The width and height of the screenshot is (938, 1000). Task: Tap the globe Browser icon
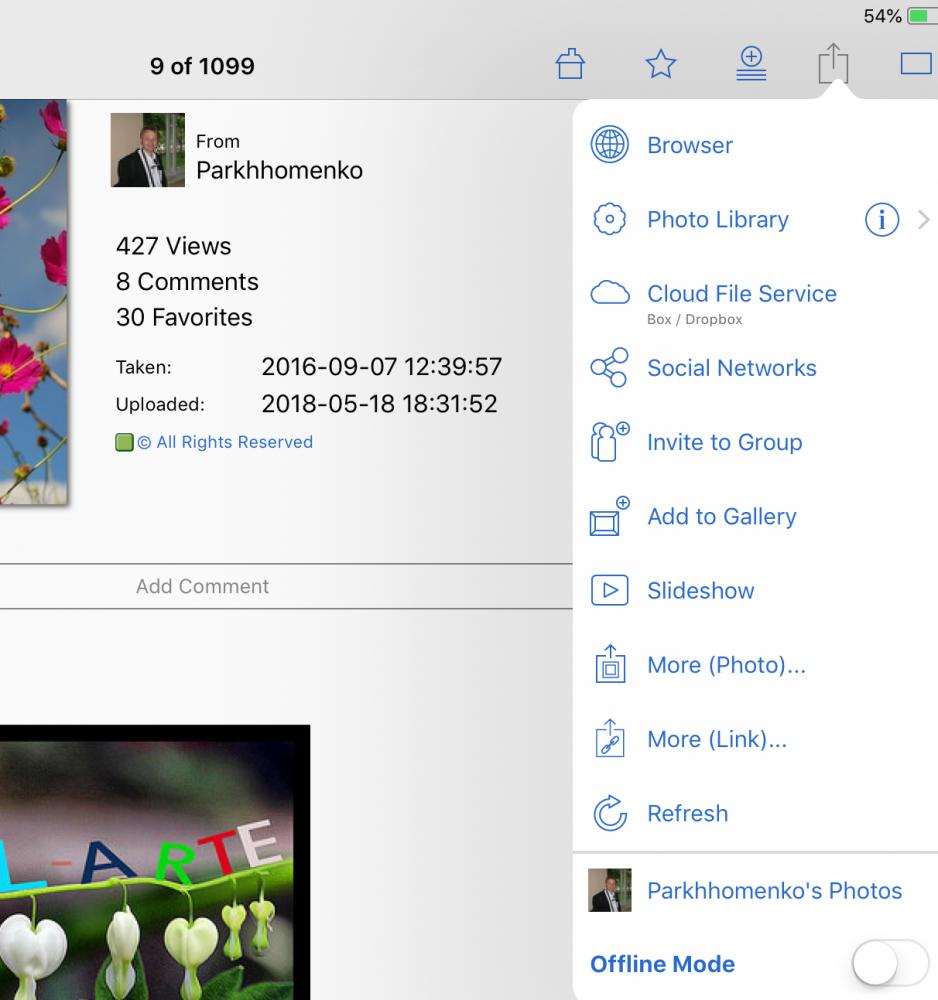point(610,144)
